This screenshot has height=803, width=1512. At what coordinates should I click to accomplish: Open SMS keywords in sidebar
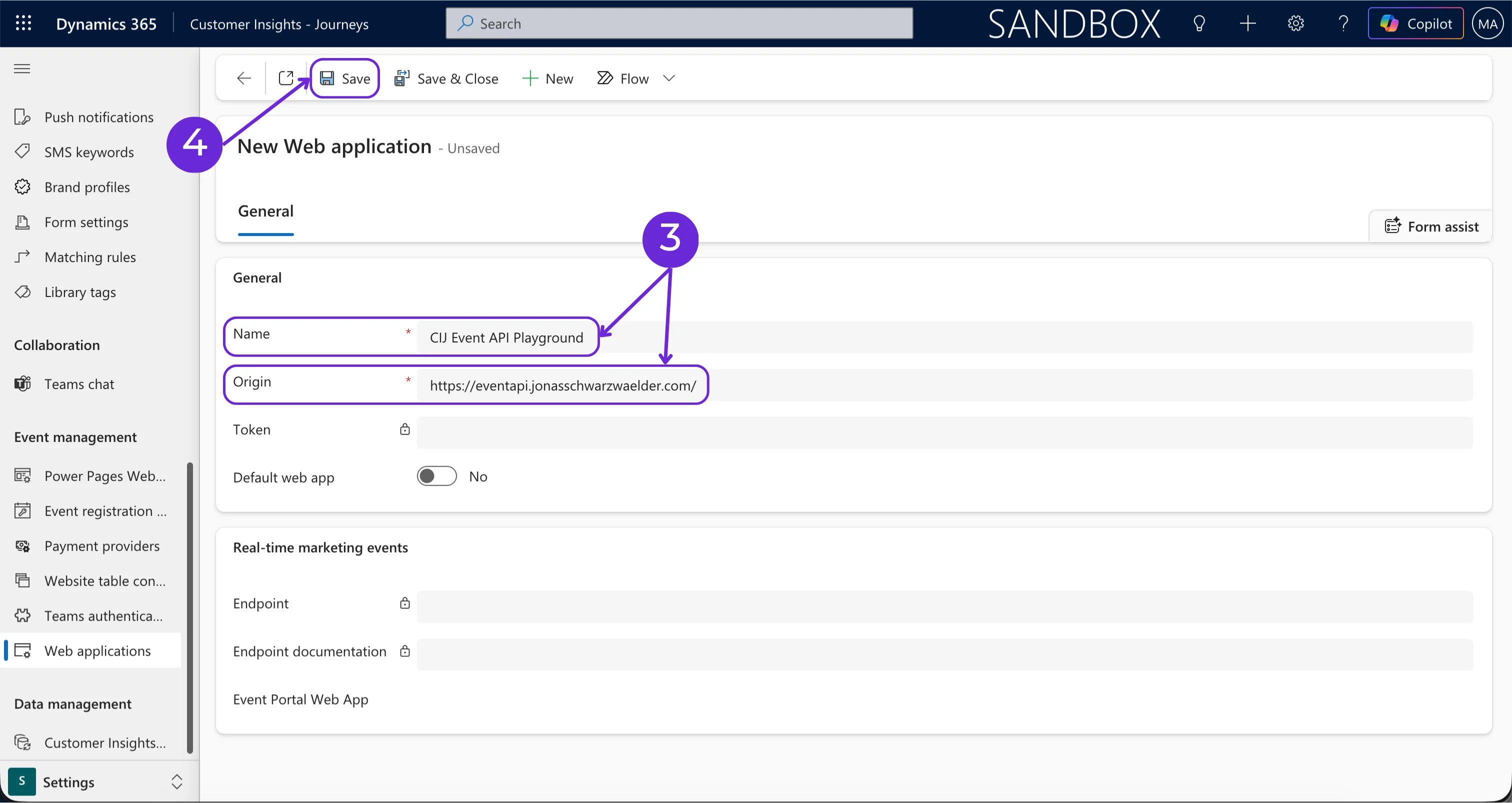[91, 152]
